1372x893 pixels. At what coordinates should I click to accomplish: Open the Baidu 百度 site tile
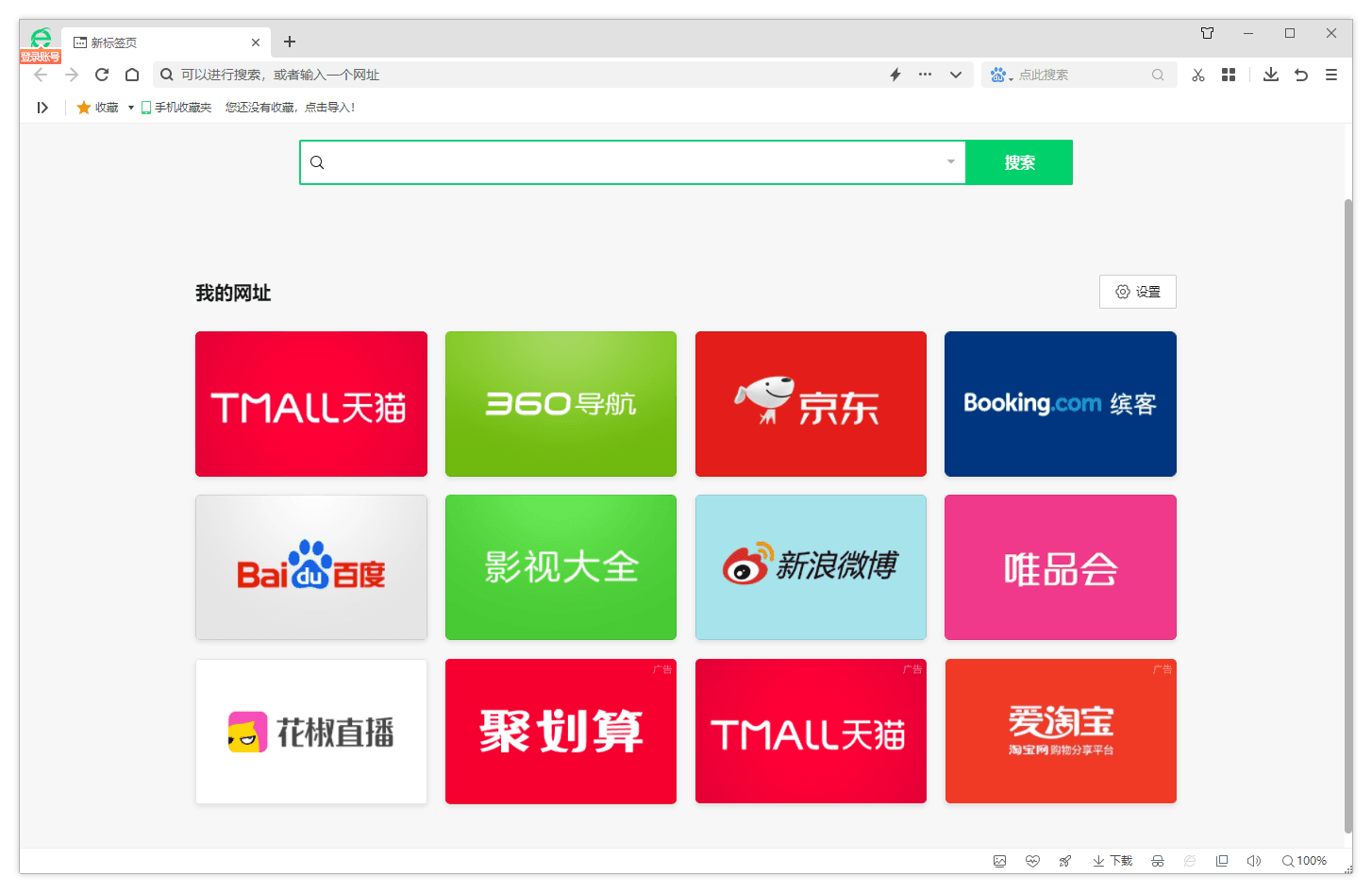pos(311,567)
